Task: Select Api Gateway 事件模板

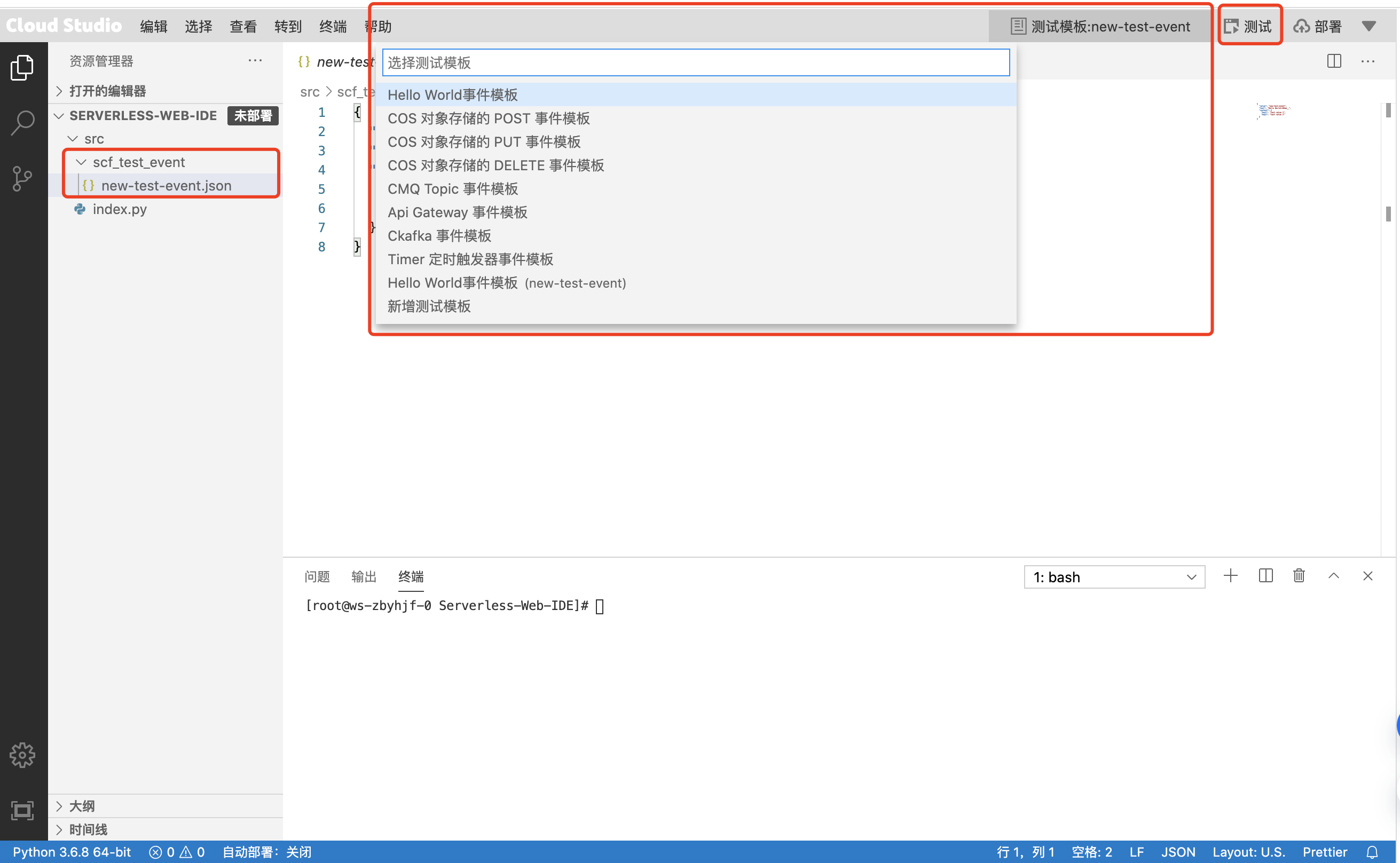Action: (695, 212)
